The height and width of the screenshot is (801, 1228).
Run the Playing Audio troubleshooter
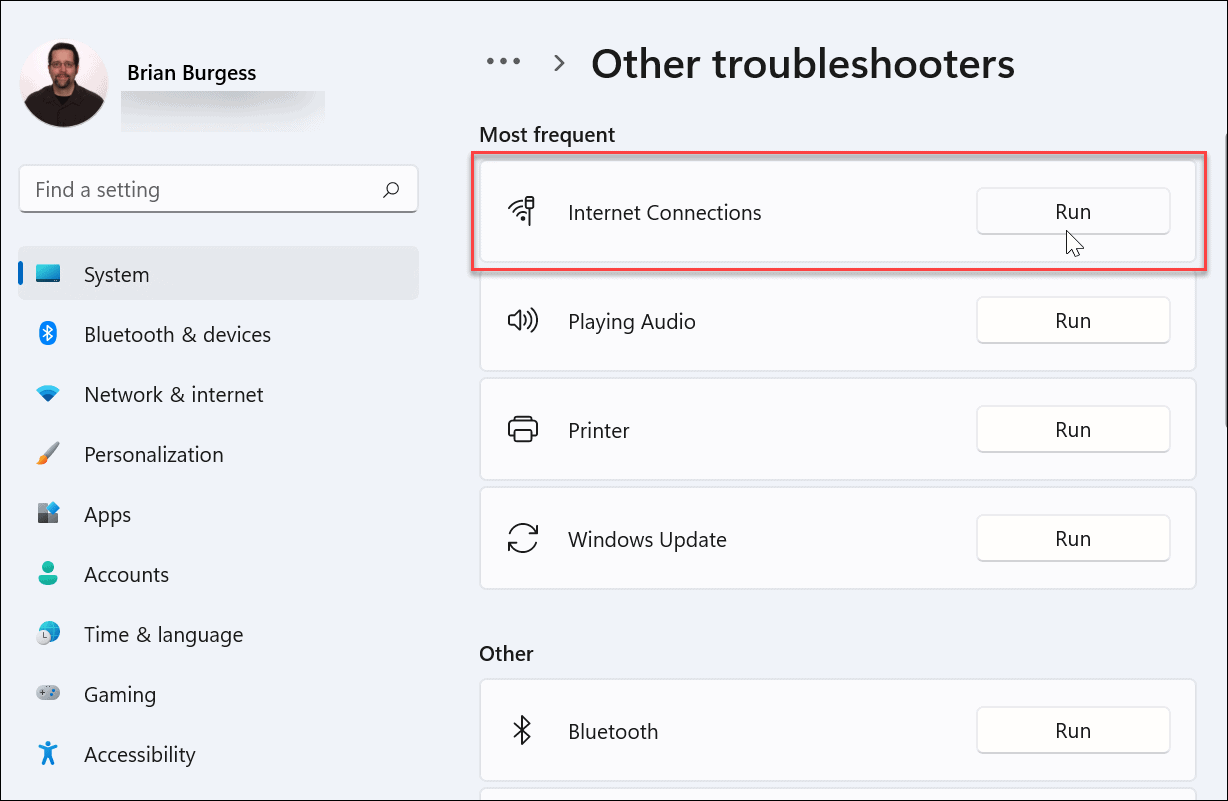pyautogui.click(x=1072, y=321)
